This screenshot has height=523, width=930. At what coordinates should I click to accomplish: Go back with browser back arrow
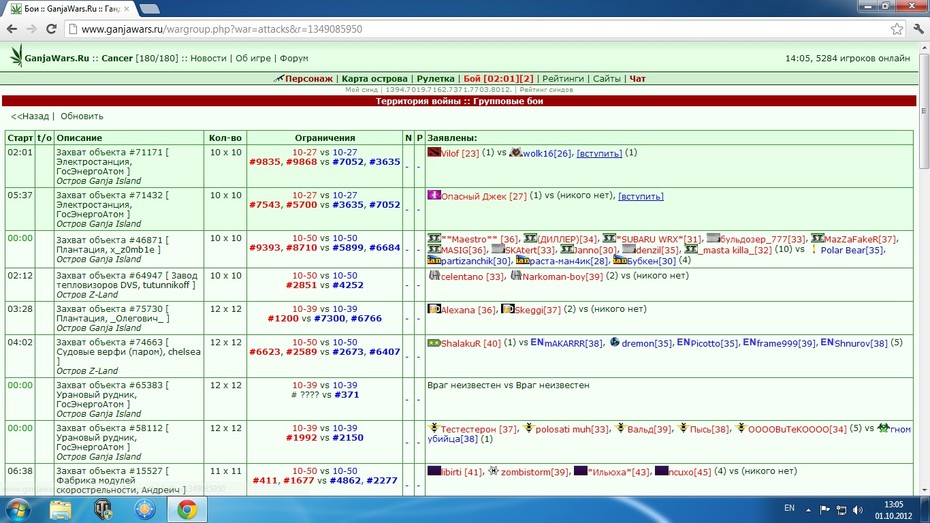[x=12, y=29]
